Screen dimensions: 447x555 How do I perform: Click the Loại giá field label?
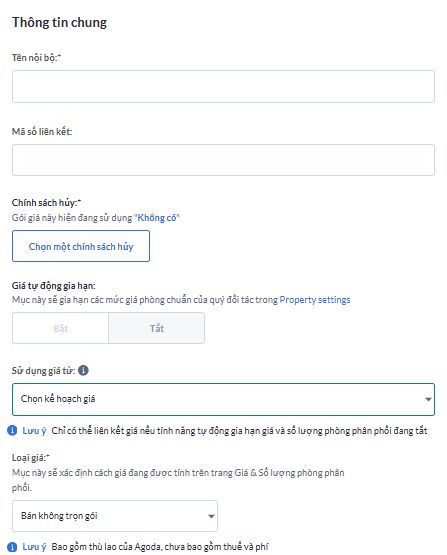pyautogui.click(x=30, y=458)
